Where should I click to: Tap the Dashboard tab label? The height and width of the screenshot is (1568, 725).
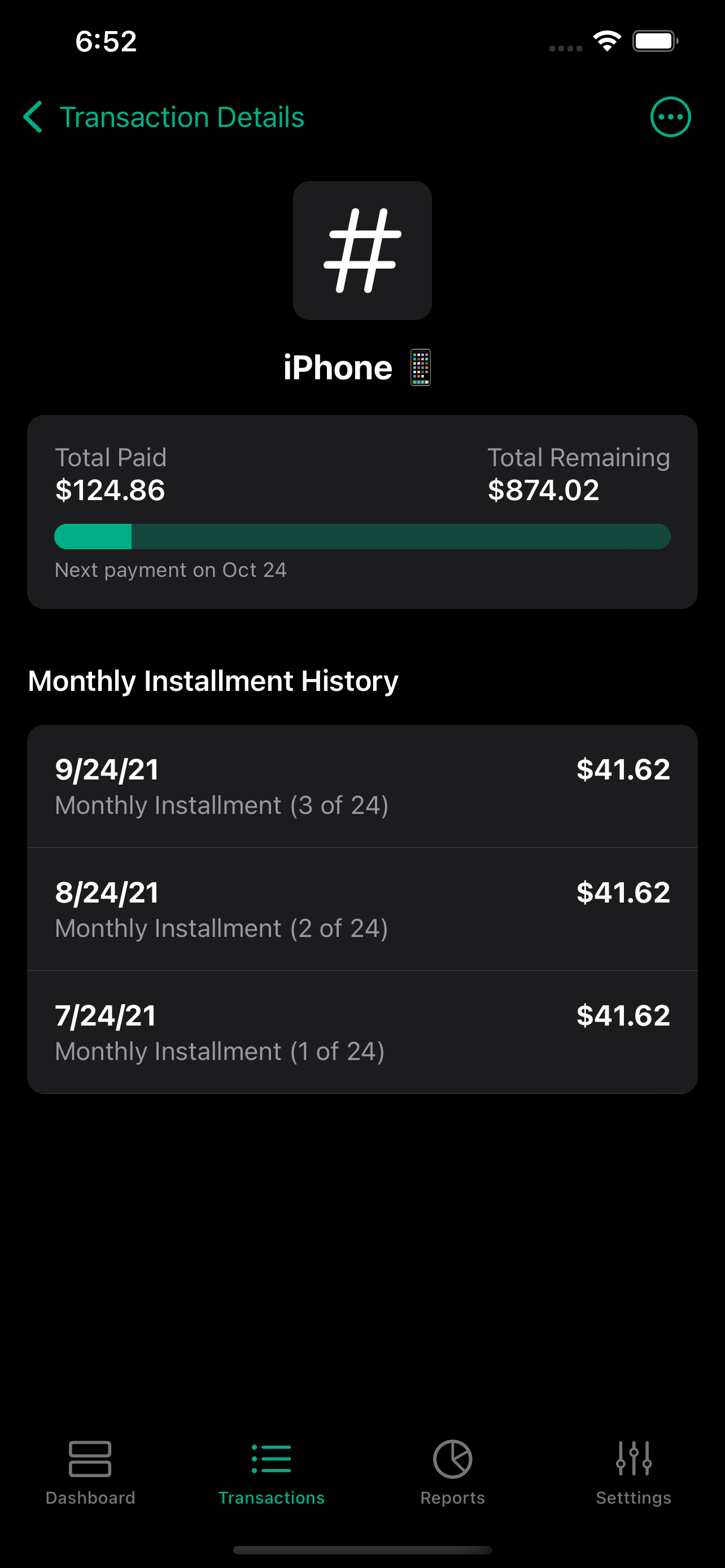pos(90,1497)
